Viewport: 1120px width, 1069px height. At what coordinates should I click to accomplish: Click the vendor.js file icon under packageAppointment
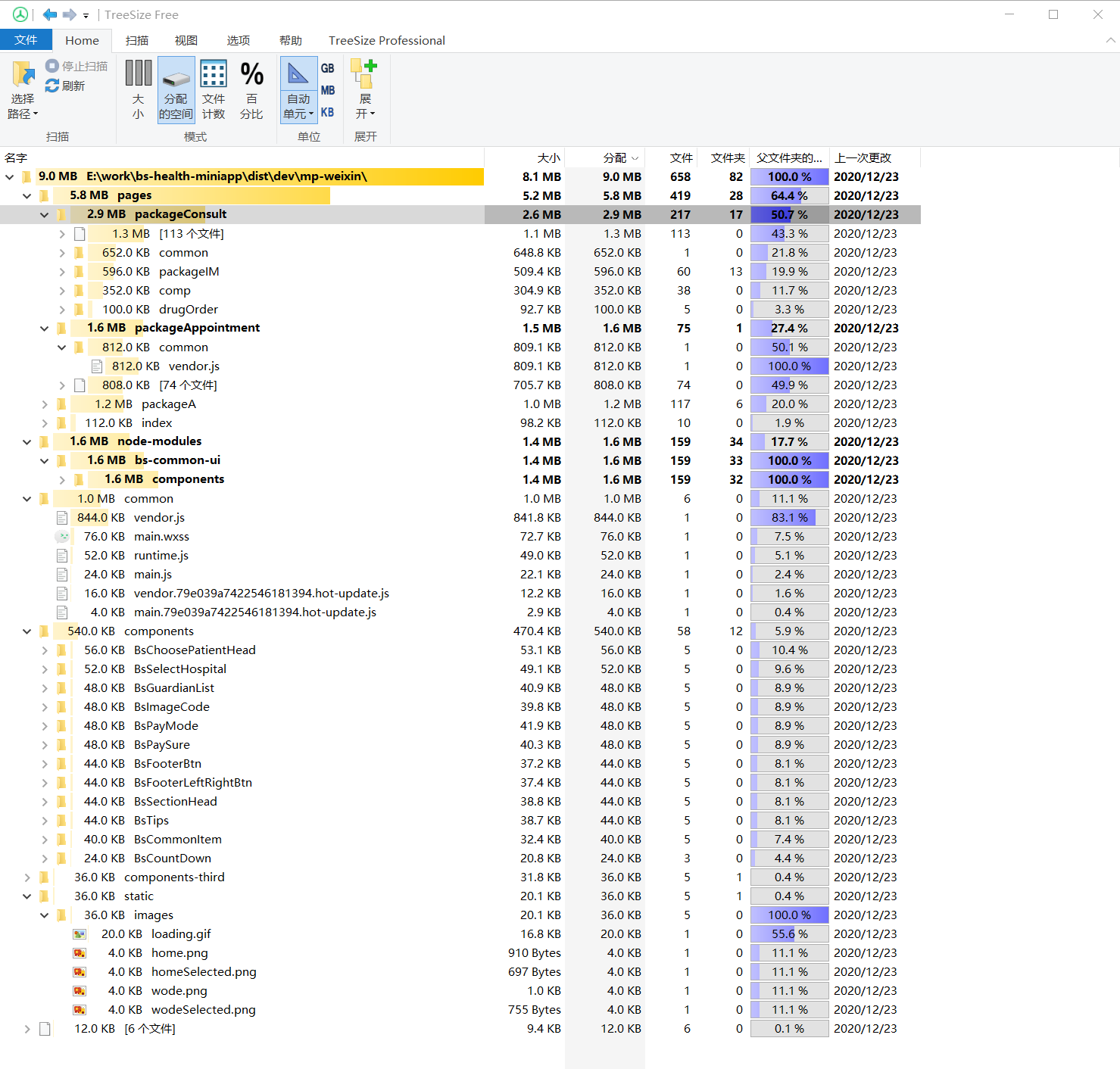(x=97, y=366)
